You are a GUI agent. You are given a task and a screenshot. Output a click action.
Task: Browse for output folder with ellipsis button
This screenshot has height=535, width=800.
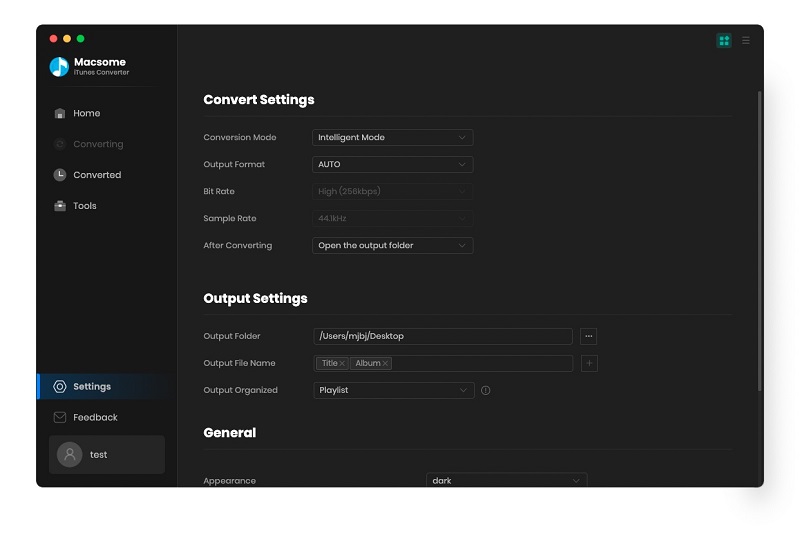[589, 337]
